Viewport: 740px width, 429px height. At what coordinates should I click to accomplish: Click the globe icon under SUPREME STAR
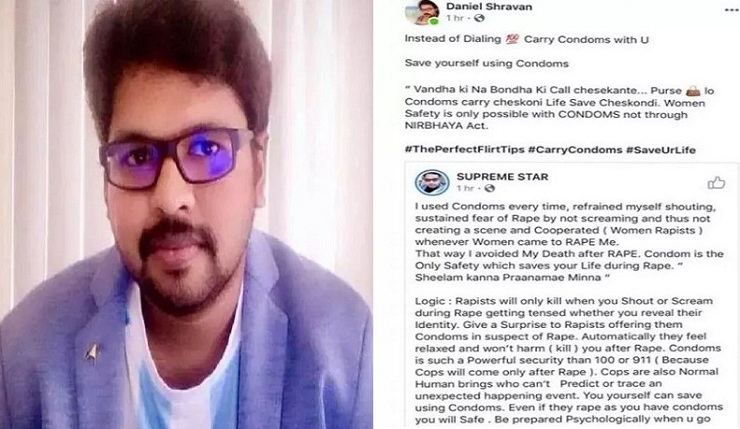pos(490,188)
